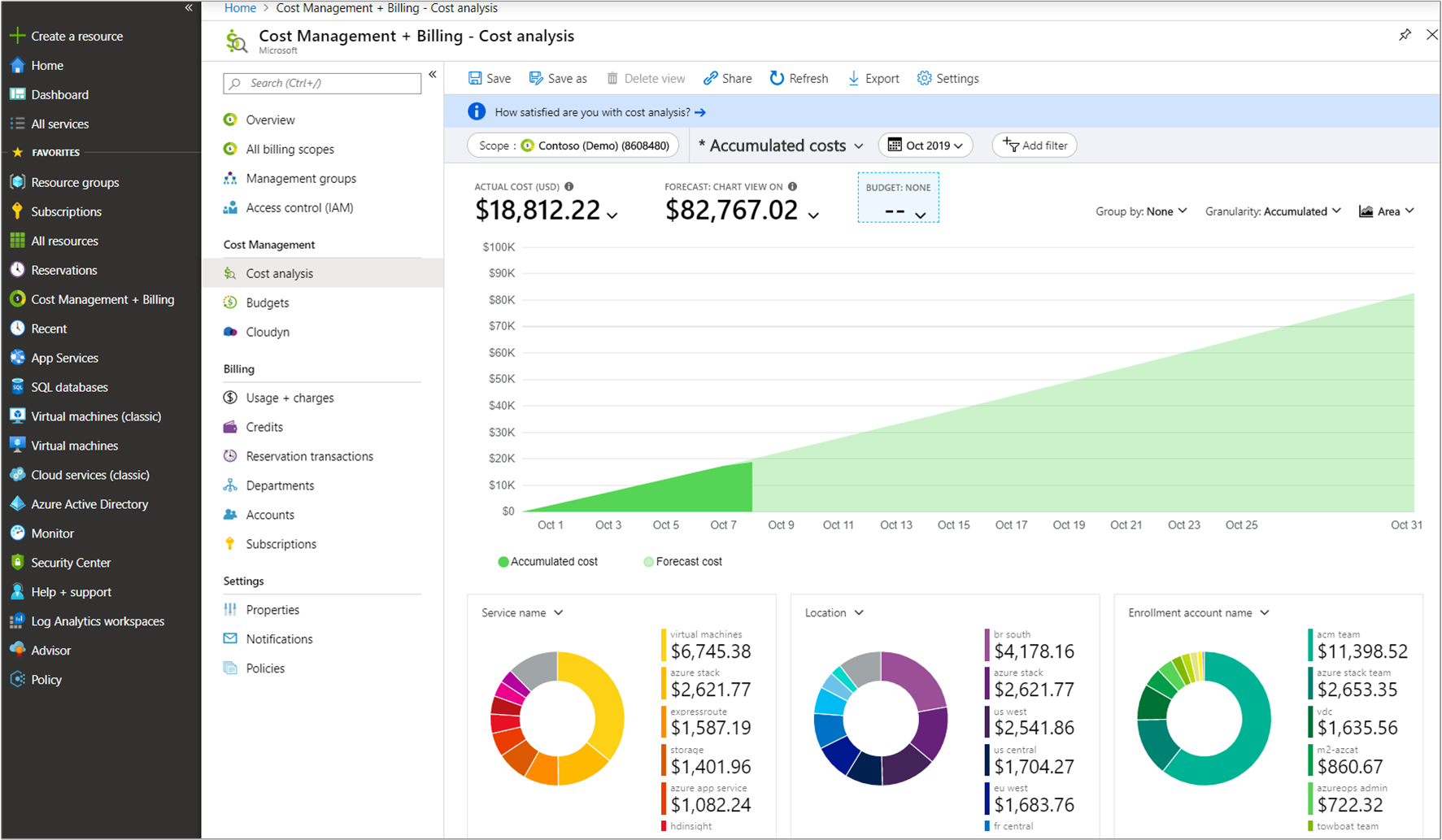This screenshot has height=840, width=1442.
Task: Refresh the cost analysis data
Action: coord(798,78)
